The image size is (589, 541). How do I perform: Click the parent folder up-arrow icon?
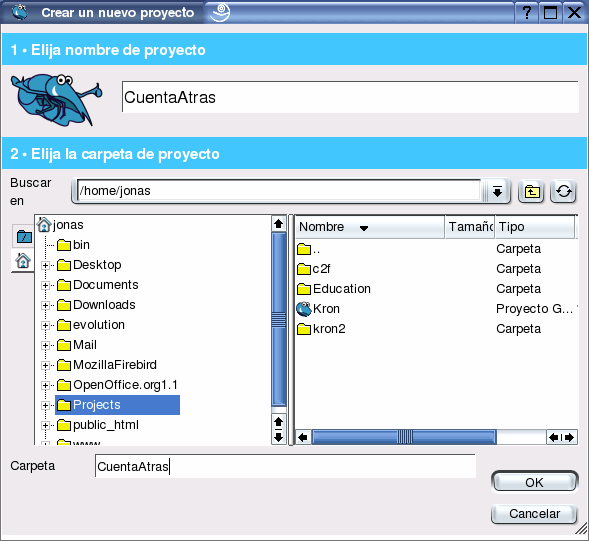tap(531, 192)
